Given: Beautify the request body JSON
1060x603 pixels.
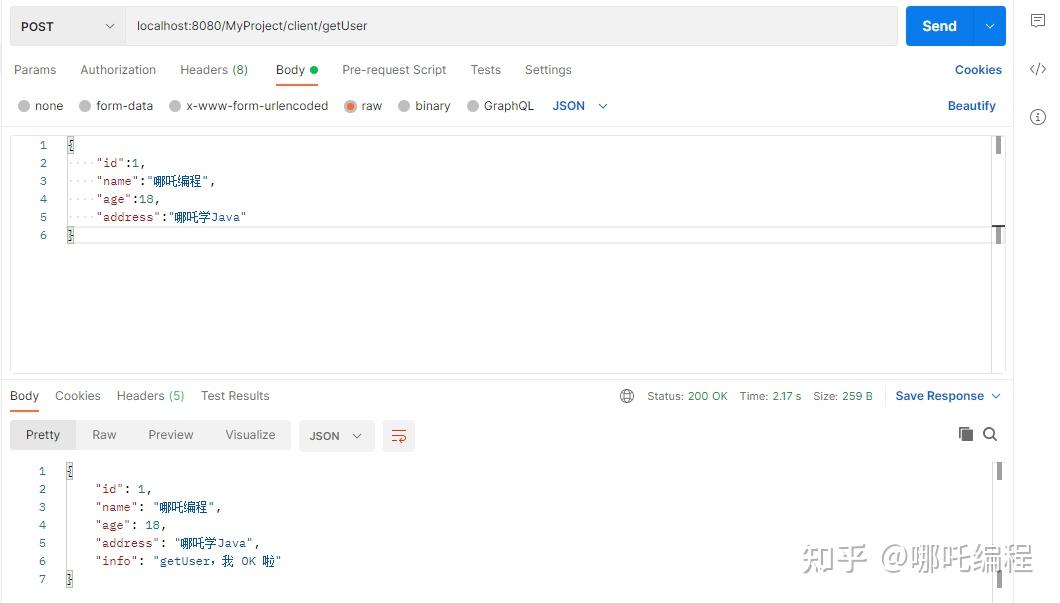Looking at the screenshot, I should [971, 105].
